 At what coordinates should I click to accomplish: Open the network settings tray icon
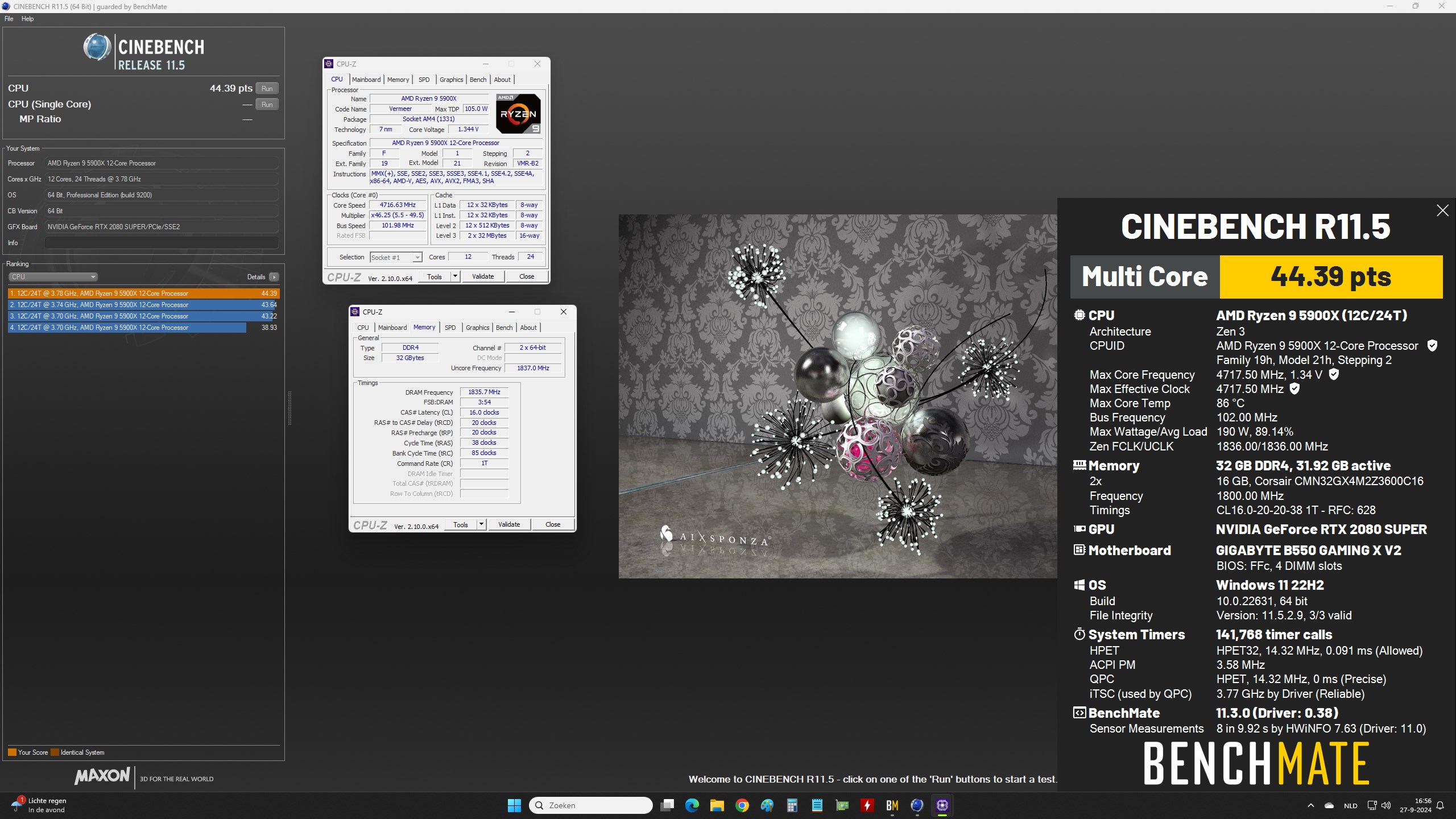1372,805
